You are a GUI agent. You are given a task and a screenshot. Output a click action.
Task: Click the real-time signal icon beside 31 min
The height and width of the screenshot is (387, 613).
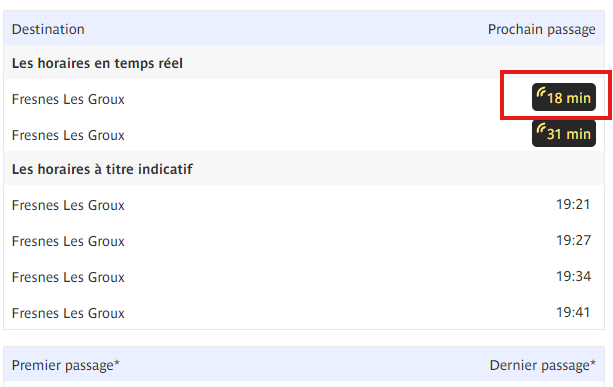541,128
